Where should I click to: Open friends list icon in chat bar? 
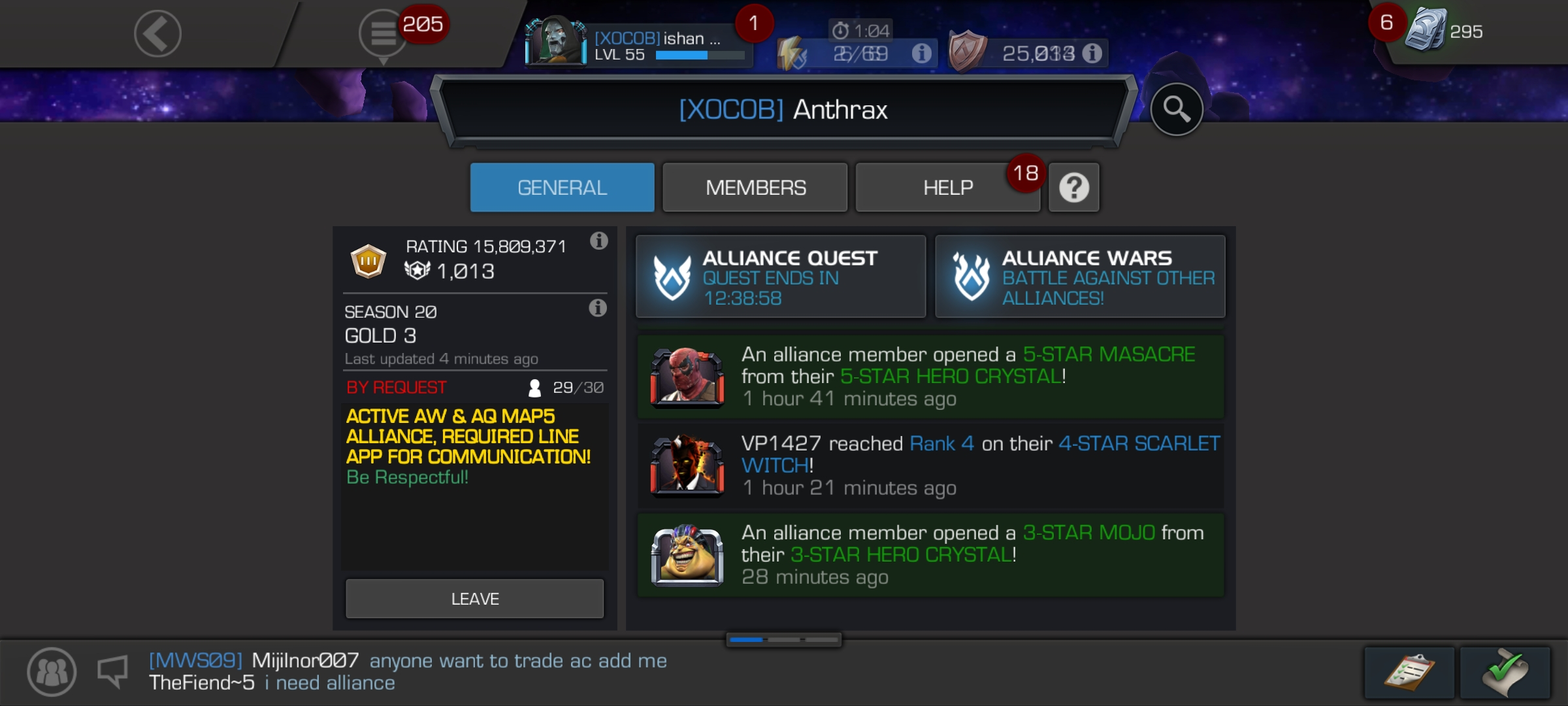[x=52, y=672]
